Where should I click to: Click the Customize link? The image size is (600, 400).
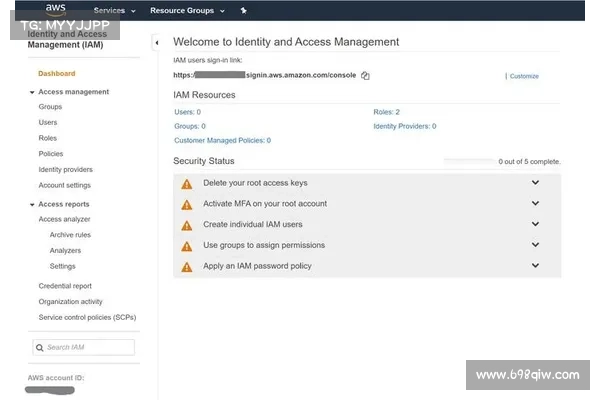coord(524,76)
